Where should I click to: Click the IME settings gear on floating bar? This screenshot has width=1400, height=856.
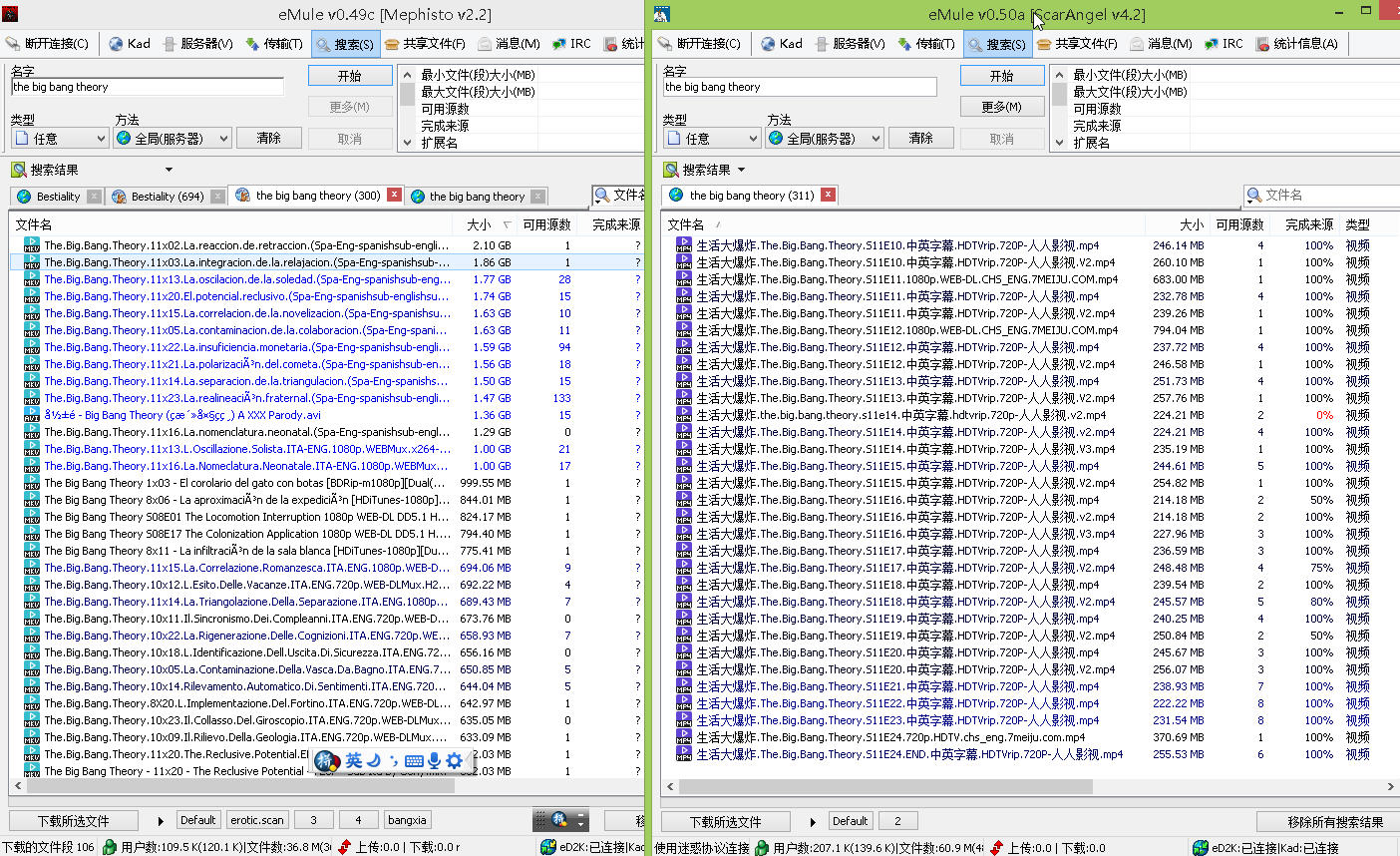(454, 761)
